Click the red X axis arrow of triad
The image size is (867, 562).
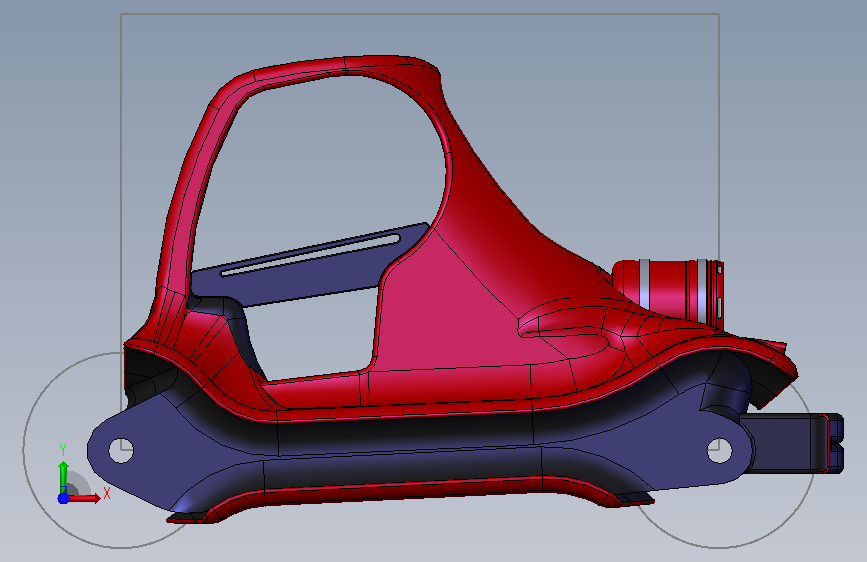point(84,498)
